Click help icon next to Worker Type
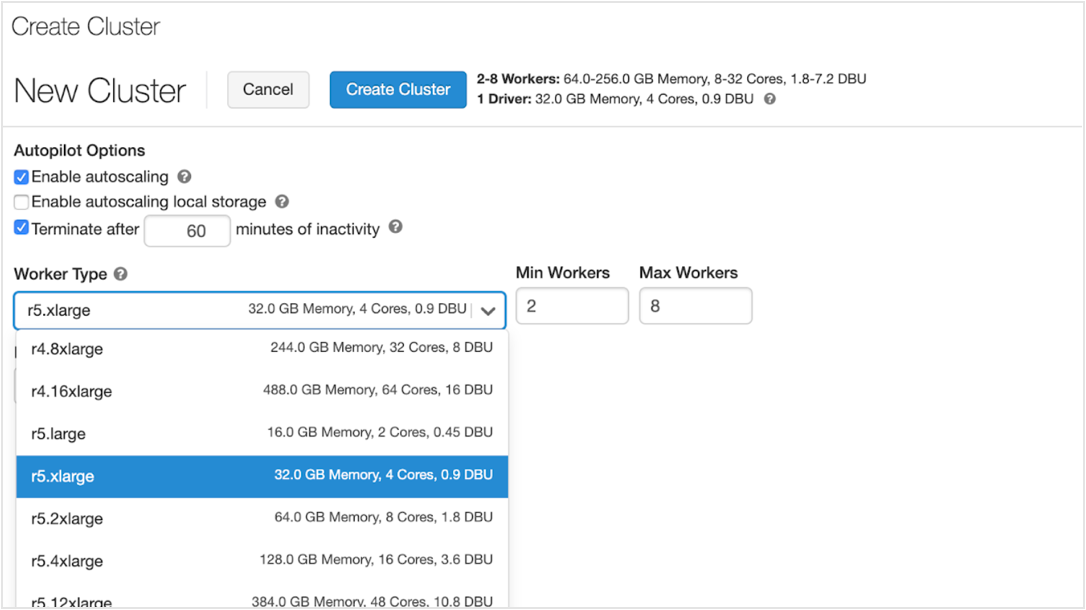This screenshot has width=1086, height=610. pyautogui.click(x=121, y=274)
